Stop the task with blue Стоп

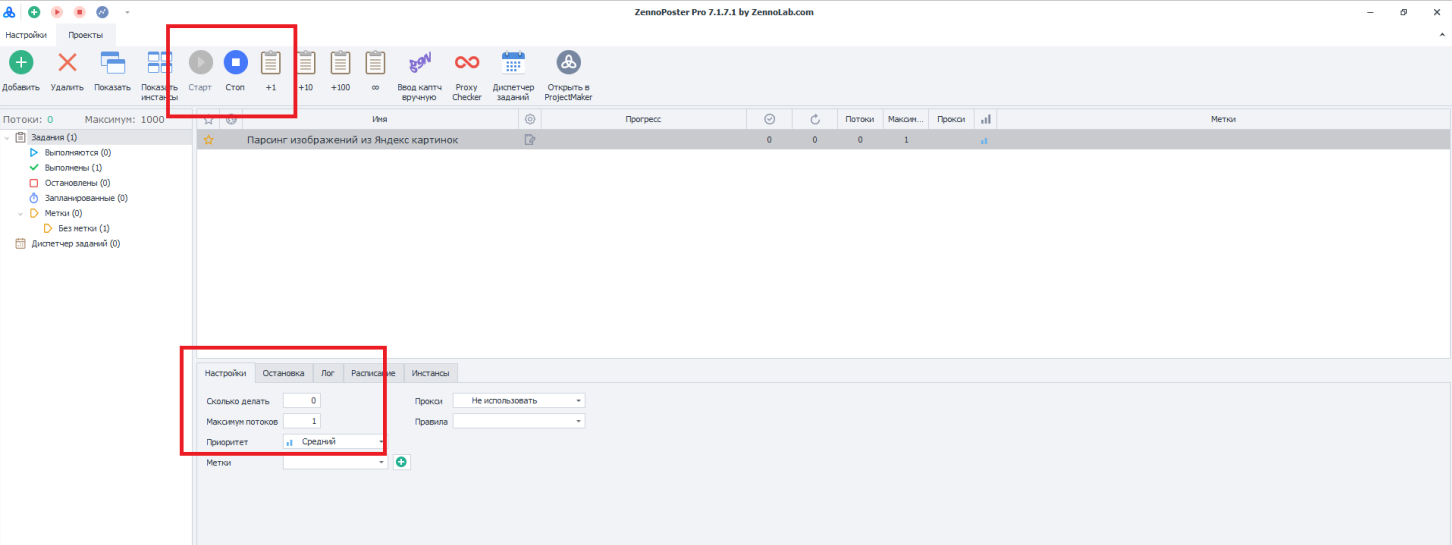235,63
